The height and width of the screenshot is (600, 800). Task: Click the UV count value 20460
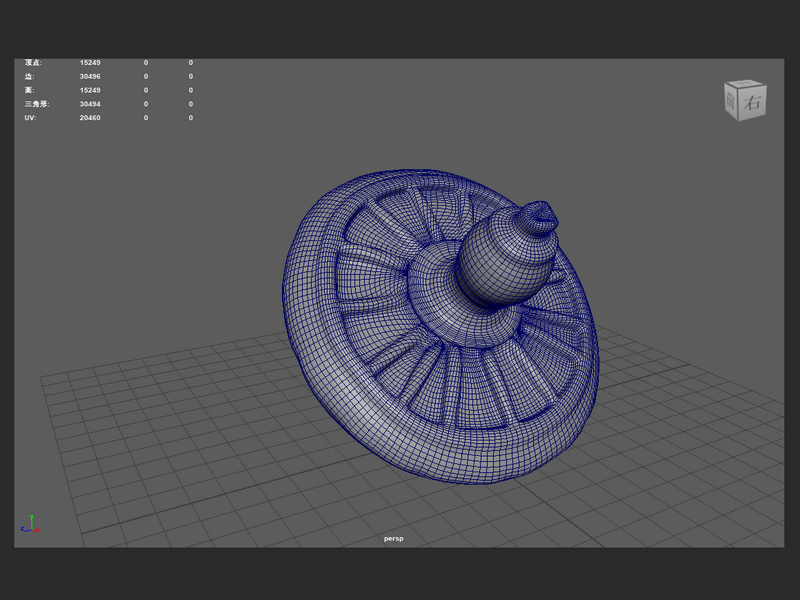coord(90,118)
